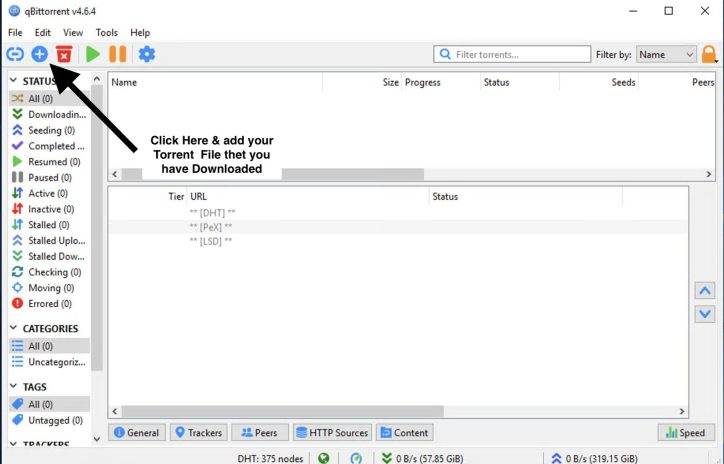724x464 pixels.
Task: Open the Tools menu
Action: click(107, 32)
